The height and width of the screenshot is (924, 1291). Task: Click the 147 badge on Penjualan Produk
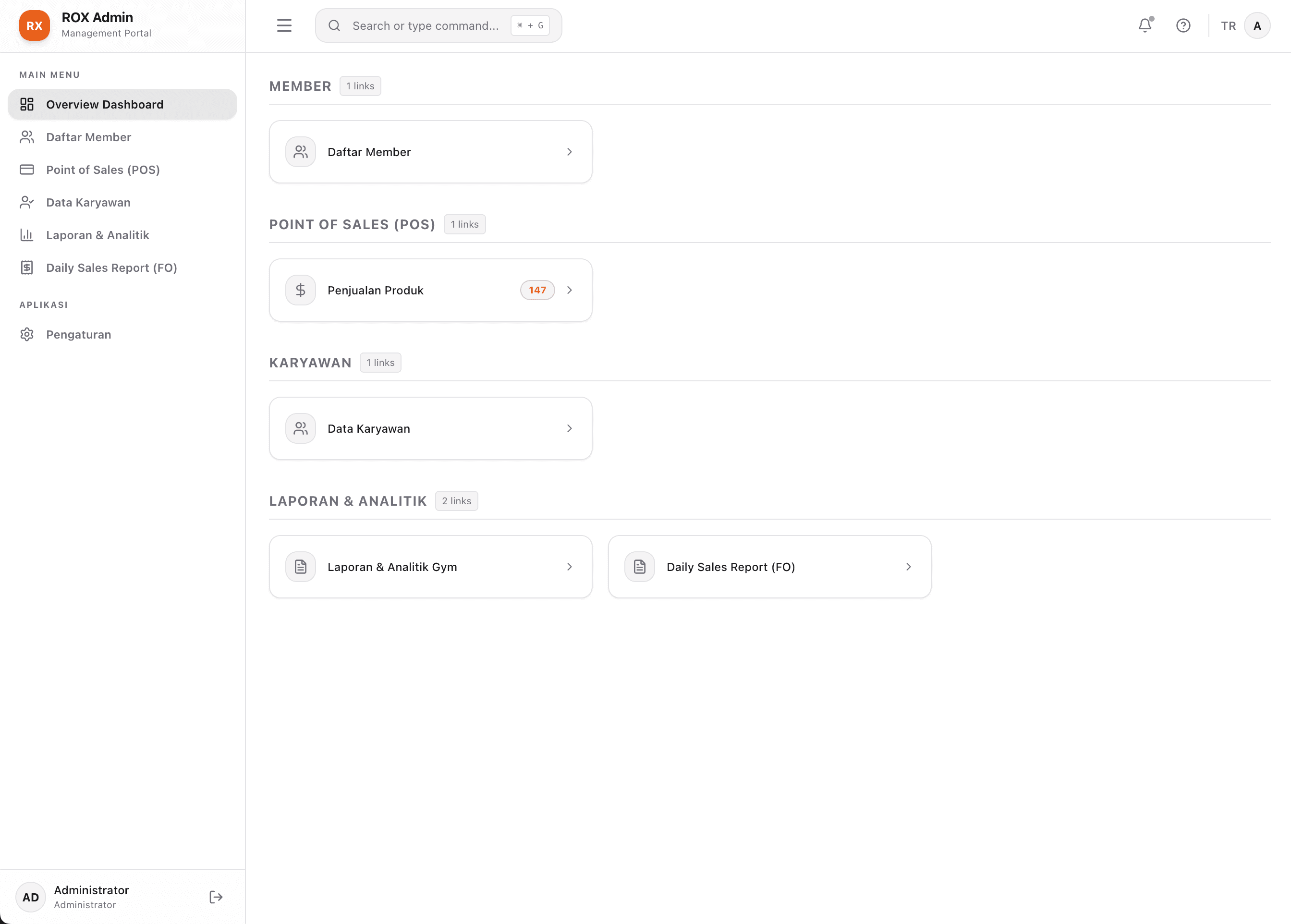point(537,290)
